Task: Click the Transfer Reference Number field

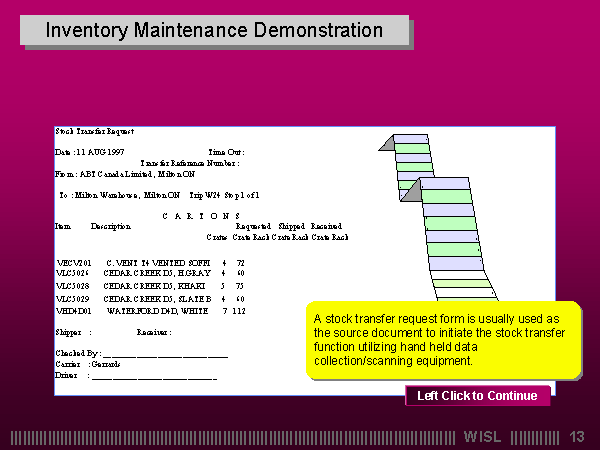Action: click(190, 162)
